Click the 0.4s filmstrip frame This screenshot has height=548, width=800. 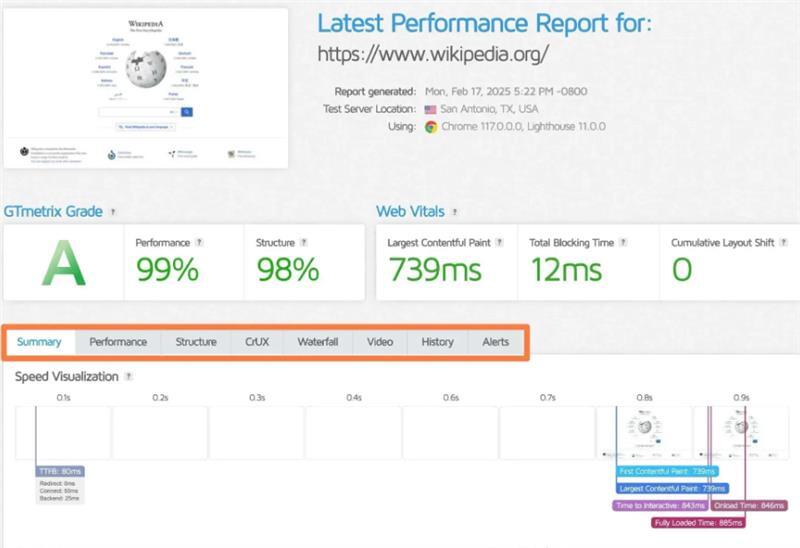point(354,433)
